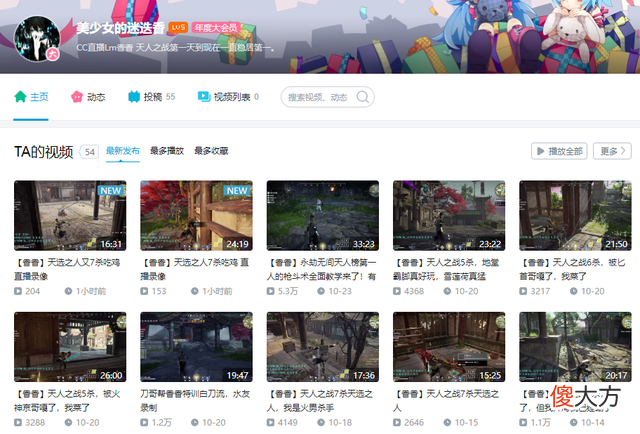Sort videos by 最多收藏
The height and width of the screenshot is (434, 640).
click(x=211, y=151)
